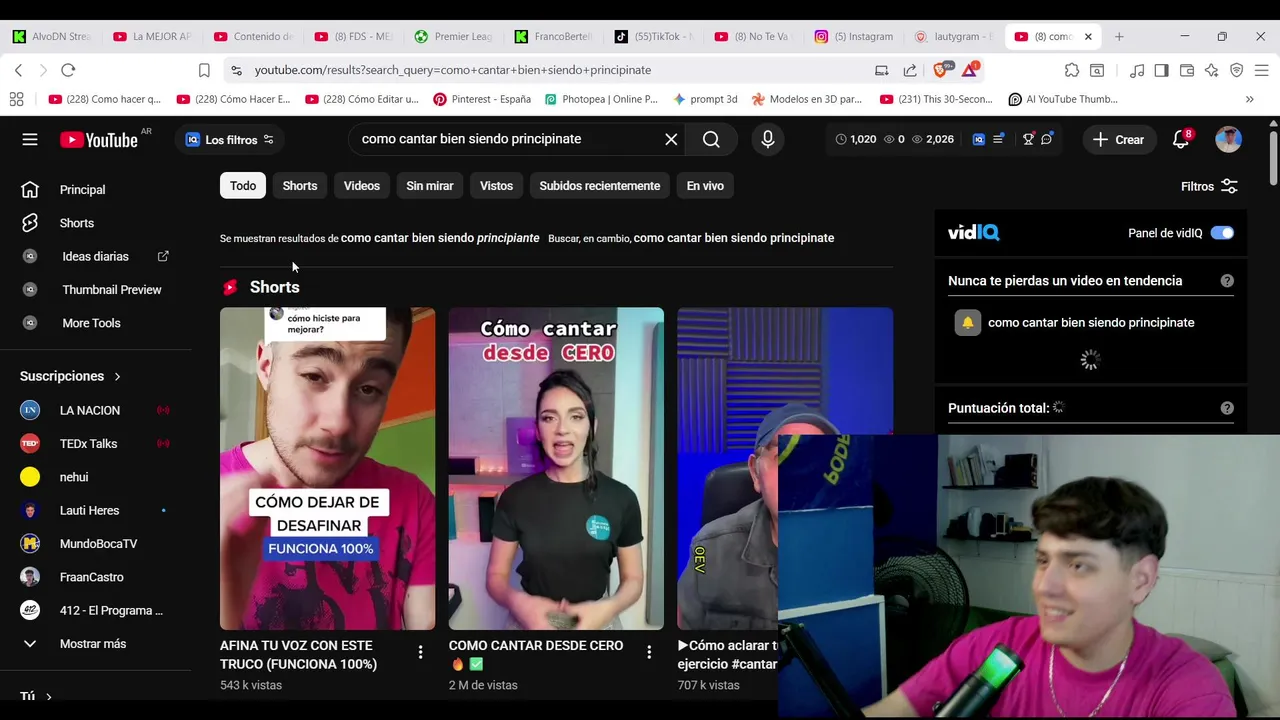The height and width of the screenshot is (720, 1280).
Task: Select the Videos filter chip
Action: [362, 186]
